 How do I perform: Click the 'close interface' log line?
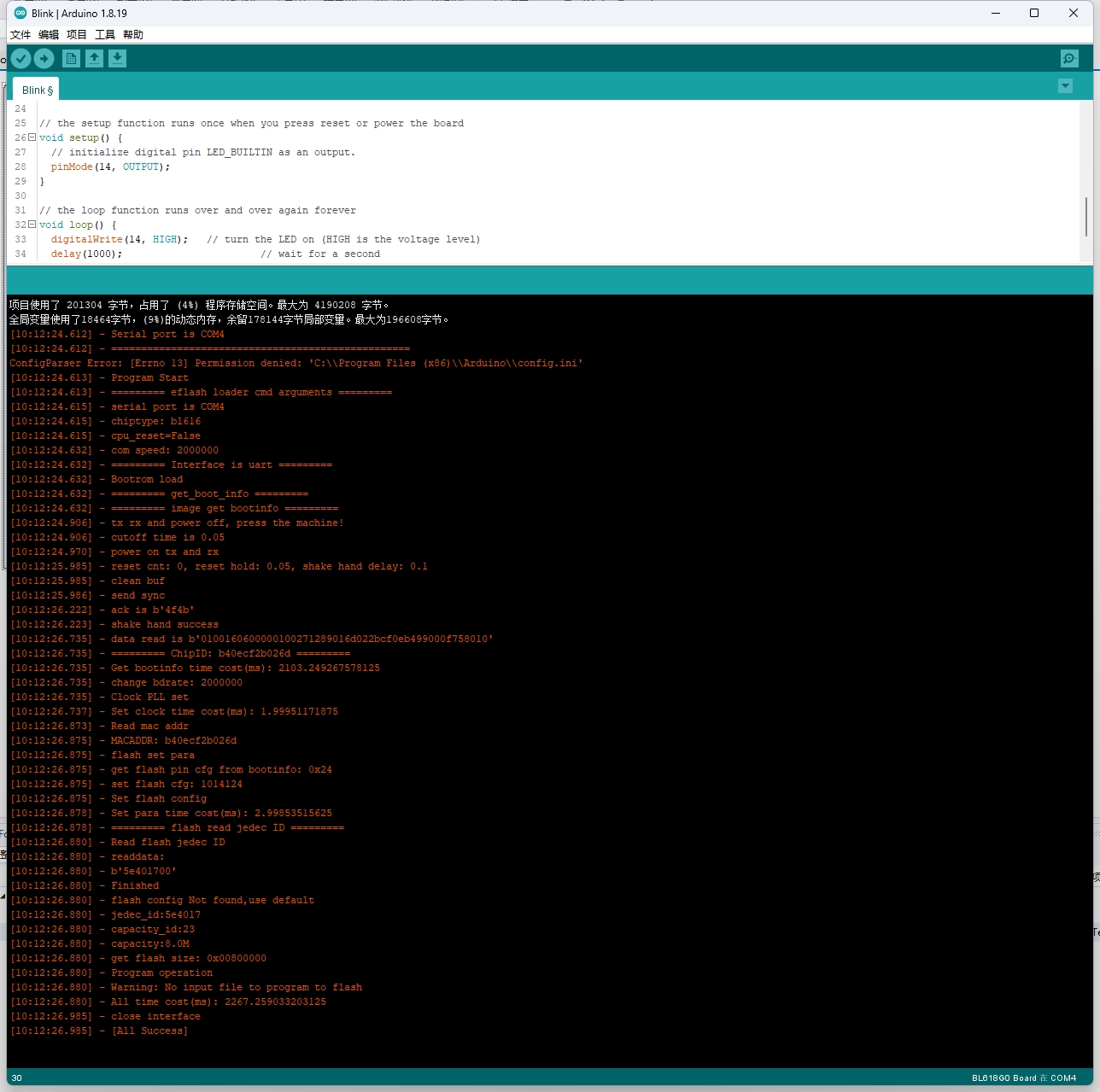105,1016
